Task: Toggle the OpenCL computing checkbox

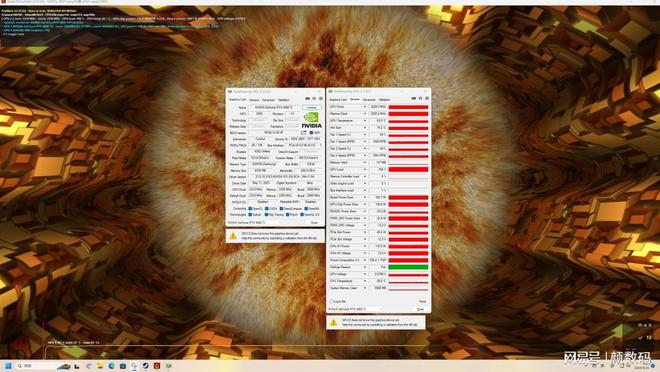Action: pos(250,209)
